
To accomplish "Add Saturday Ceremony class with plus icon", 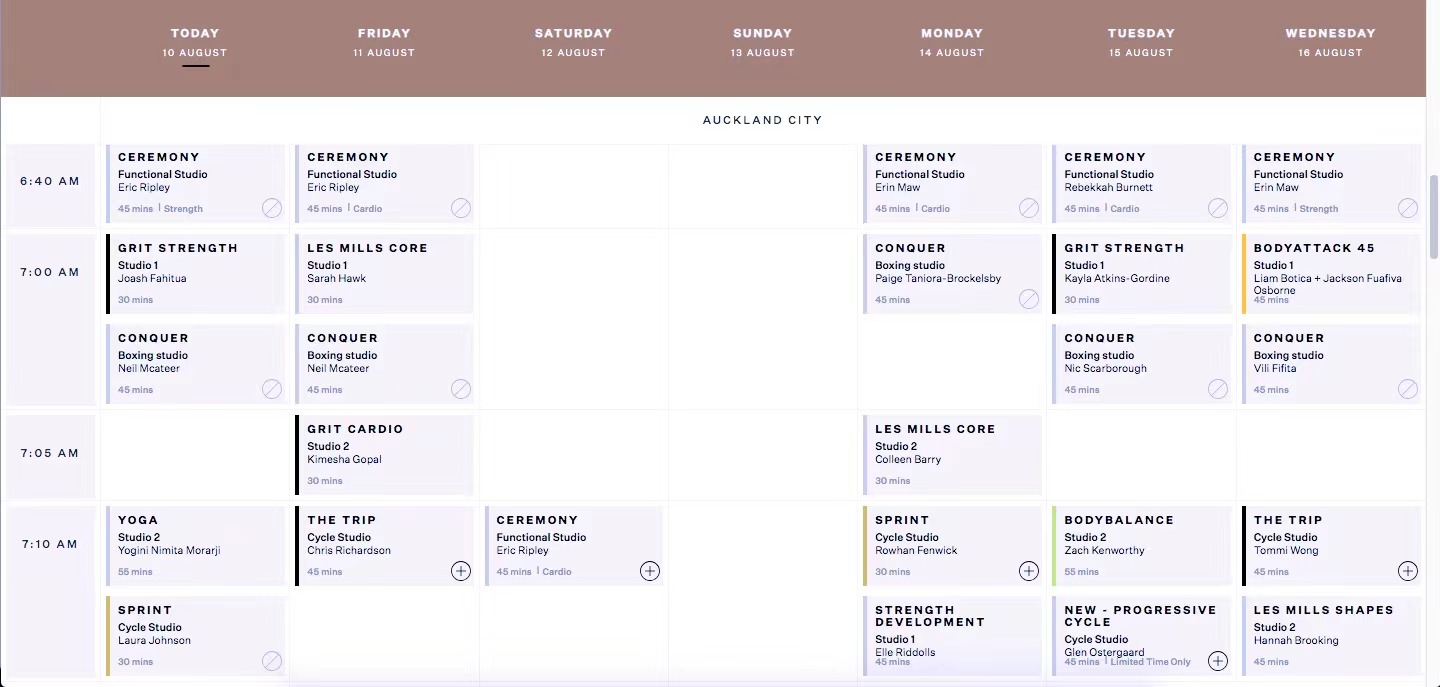I will point(650,571).
